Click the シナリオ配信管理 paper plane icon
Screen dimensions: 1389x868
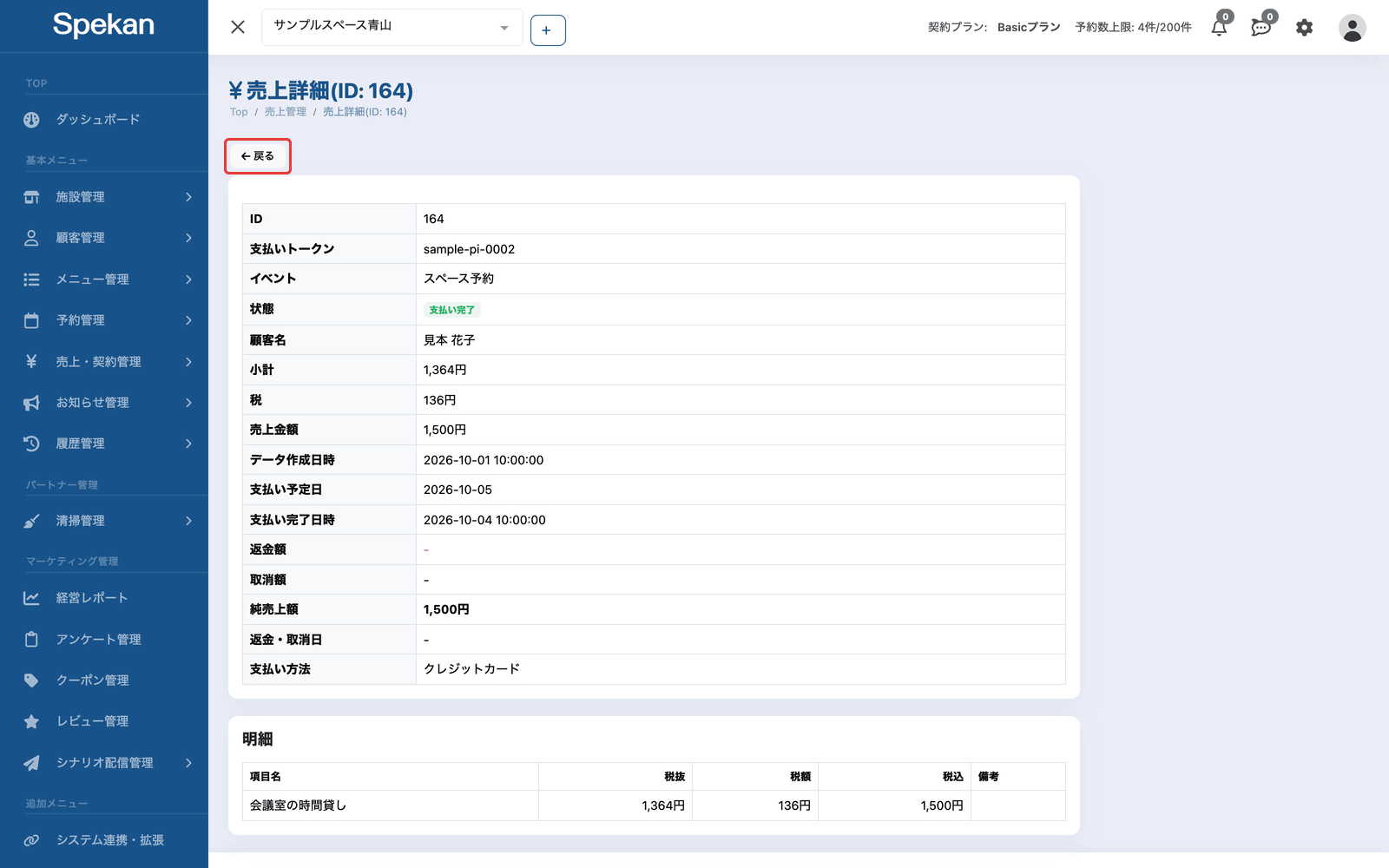[31, 763]
